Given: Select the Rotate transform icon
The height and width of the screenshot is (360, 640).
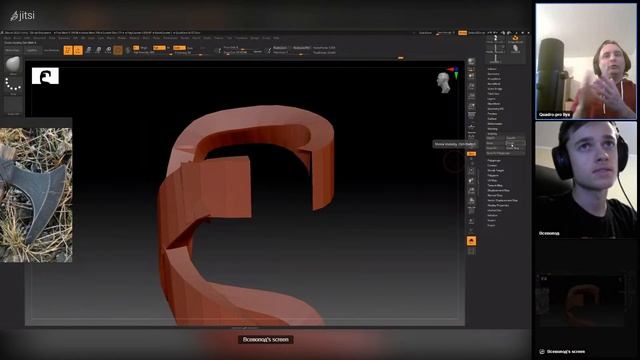Looking at the screenshot, I should (x=108, y=50).
